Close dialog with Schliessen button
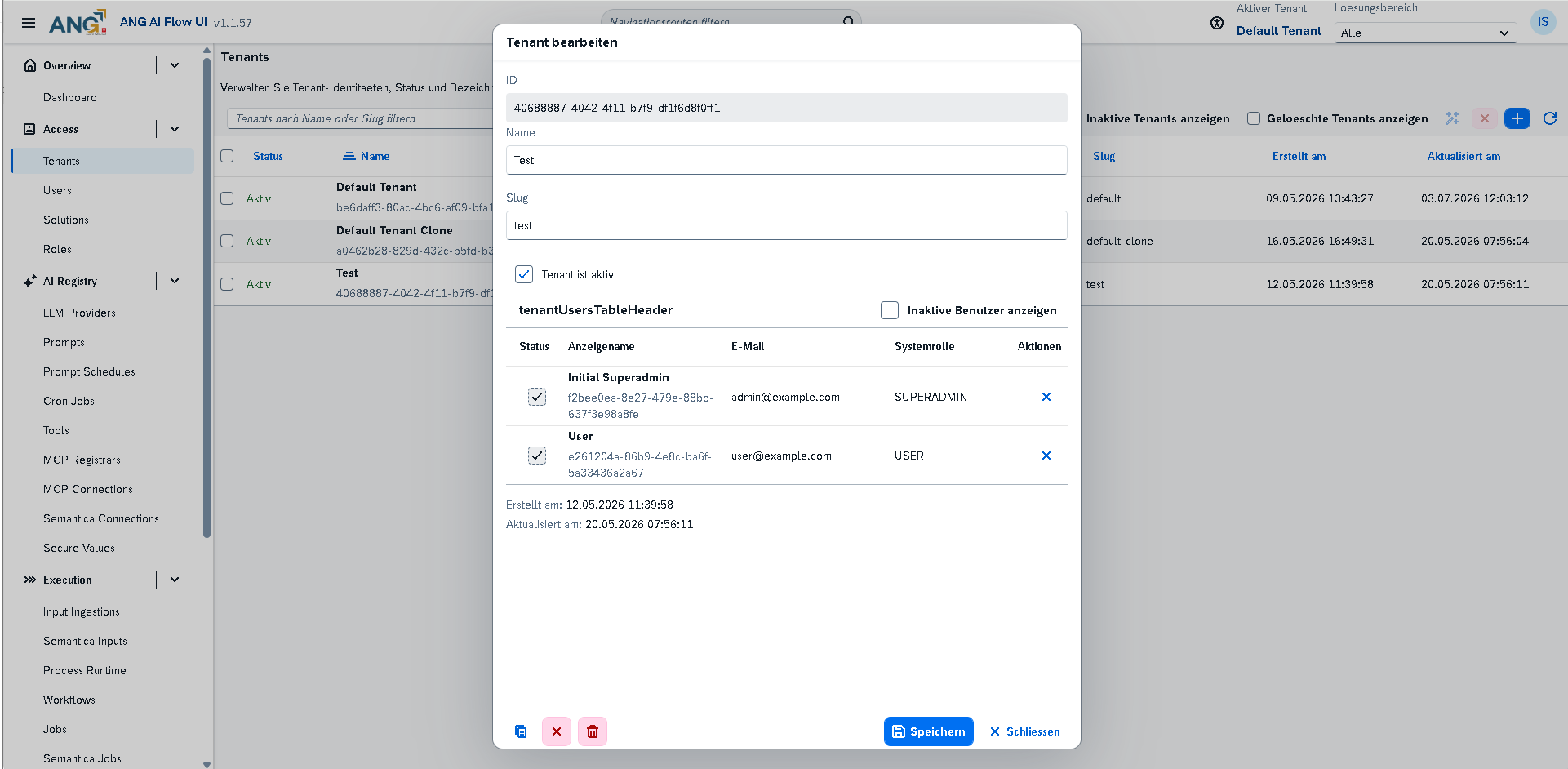1568x769 pixels. 1025,731
